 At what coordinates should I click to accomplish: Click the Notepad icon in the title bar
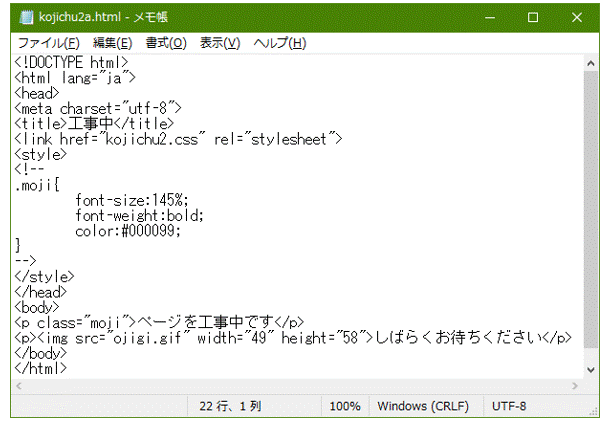point(25,18)
